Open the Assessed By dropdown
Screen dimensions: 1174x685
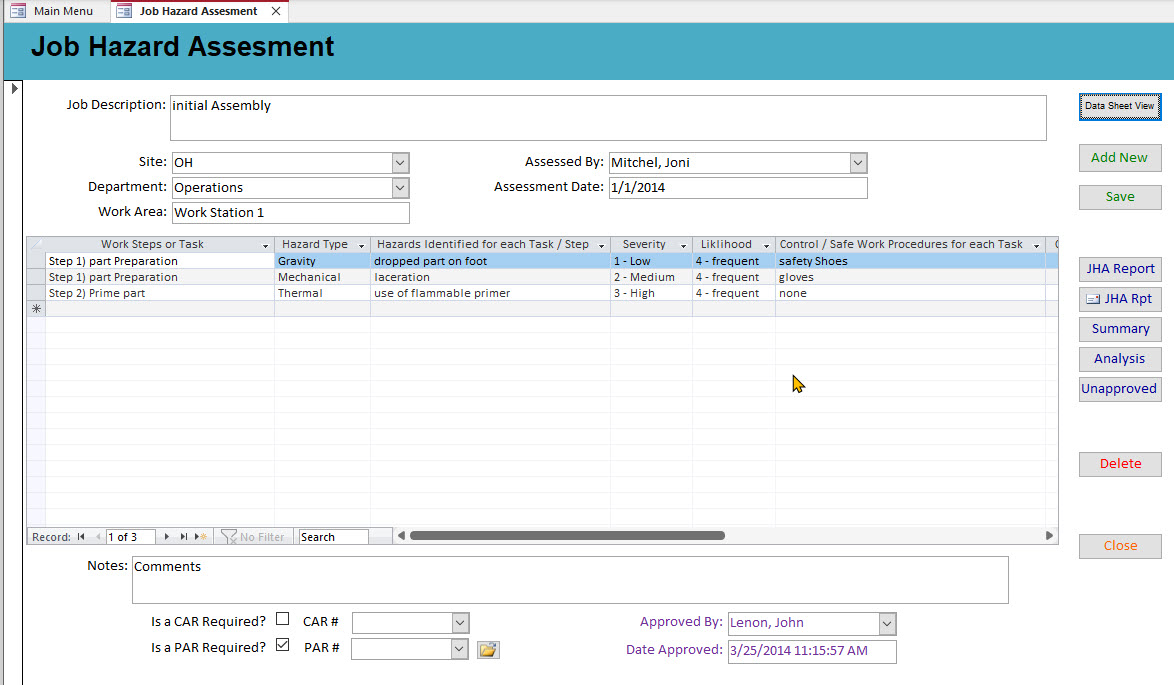point(858,163)
